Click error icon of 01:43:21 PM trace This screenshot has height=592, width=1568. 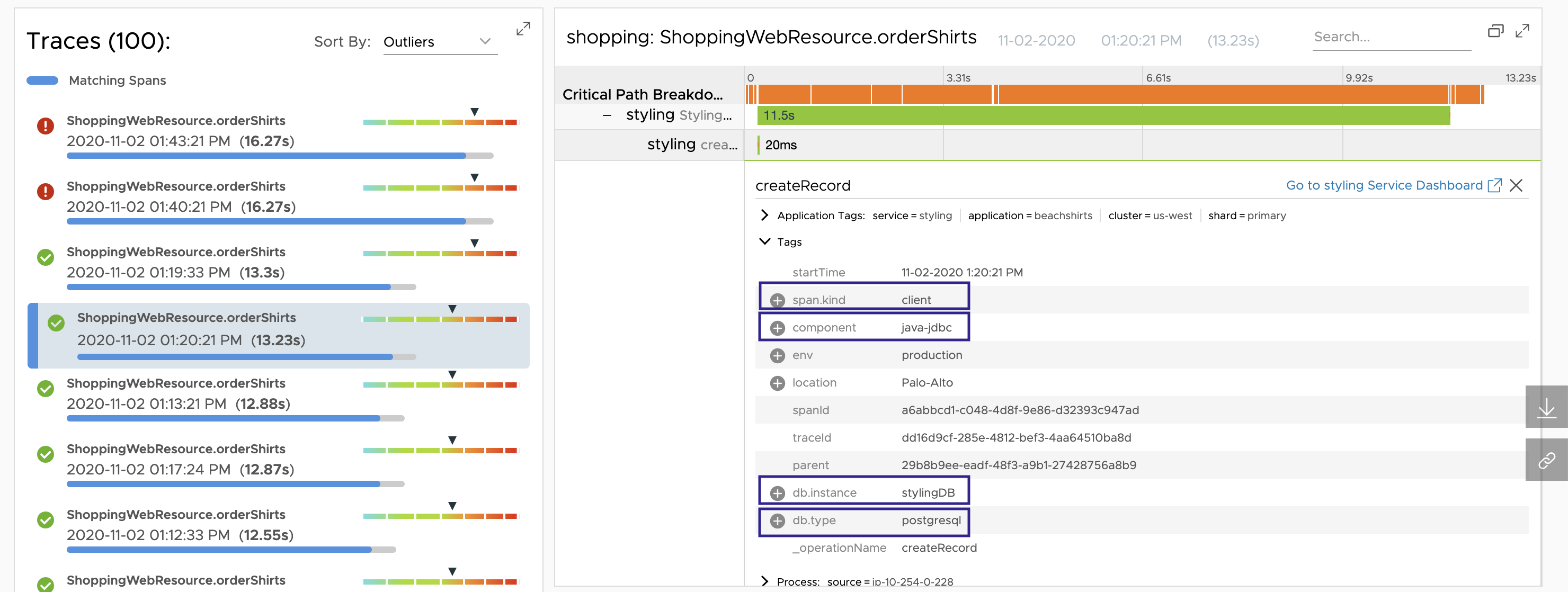pyautogui.click(x=46, y=126)
